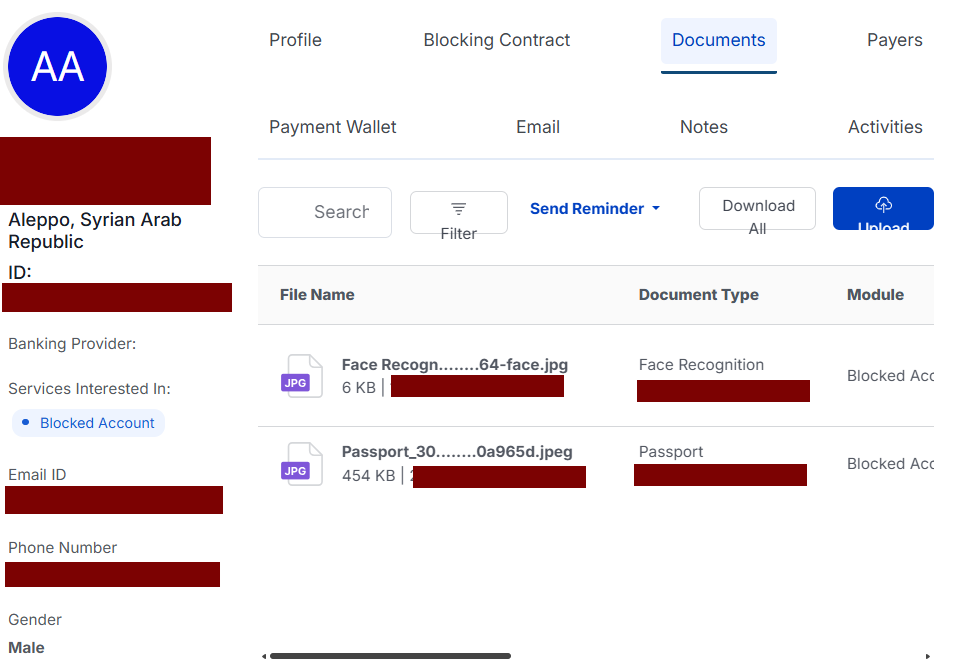
Task: Click the Face Recognition document type cell
Action: 701,365
